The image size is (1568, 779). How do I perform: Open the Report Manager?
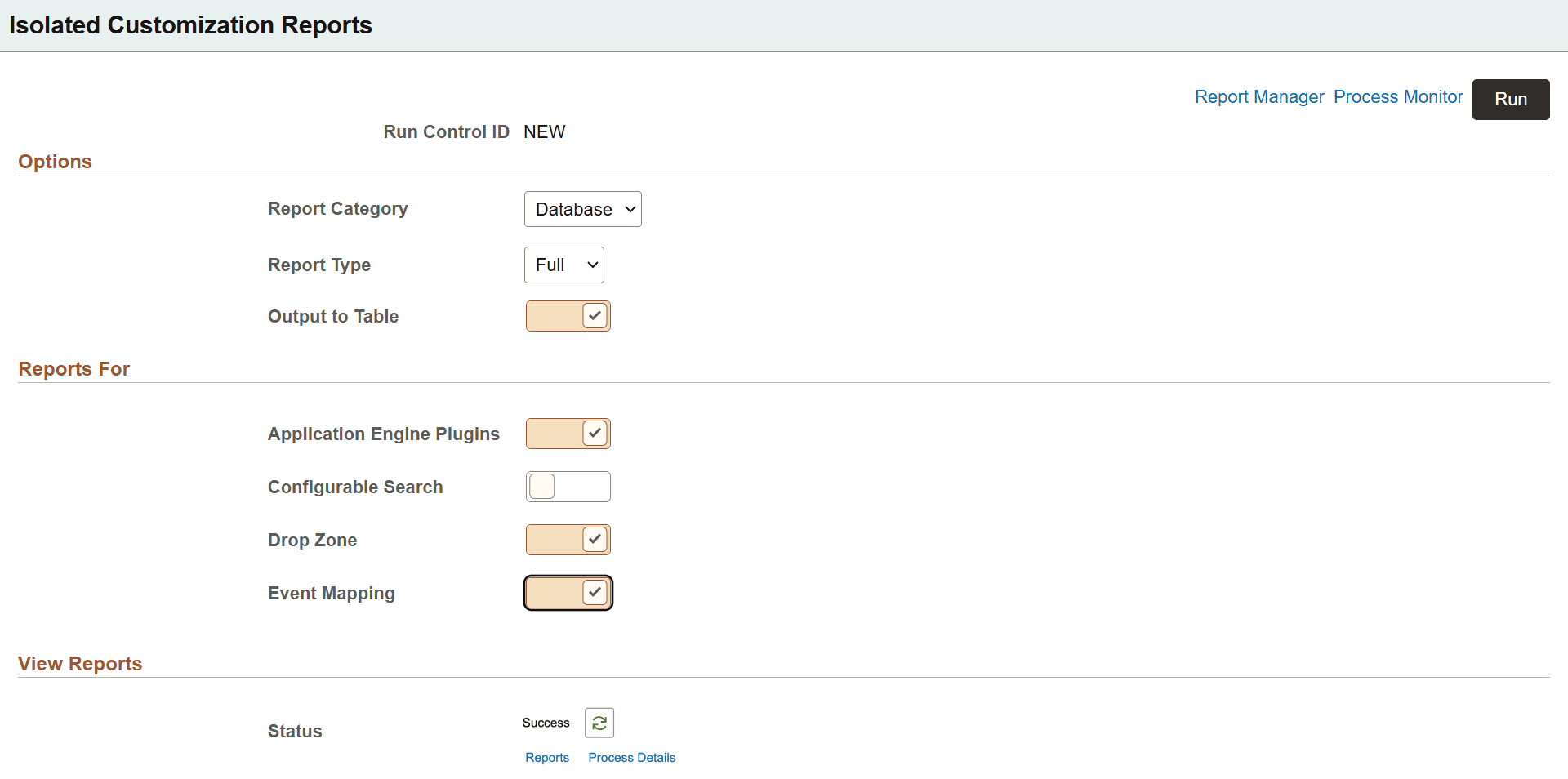1259,96
